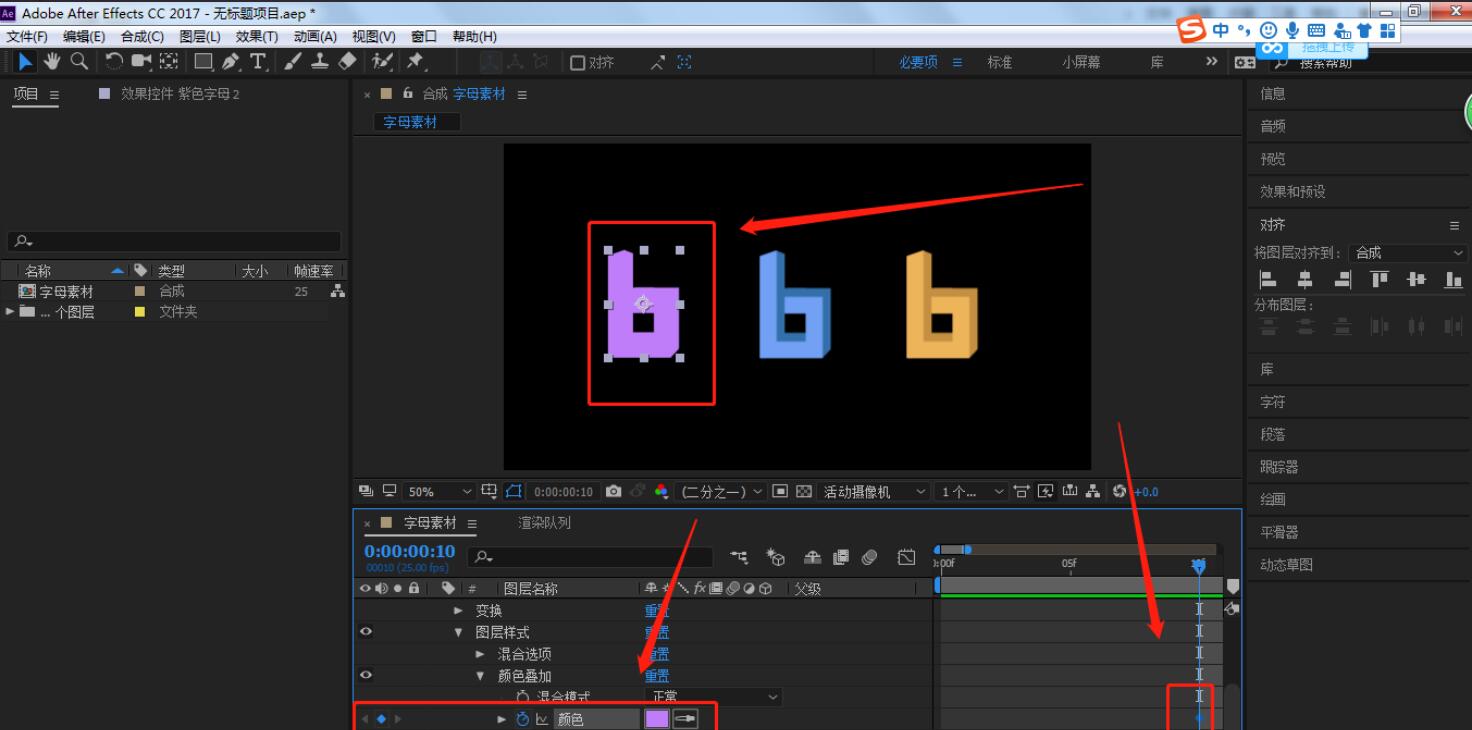Click the current time 0:00:00:10 in timeline
The image size is (1472, 730).
[409, 551]
